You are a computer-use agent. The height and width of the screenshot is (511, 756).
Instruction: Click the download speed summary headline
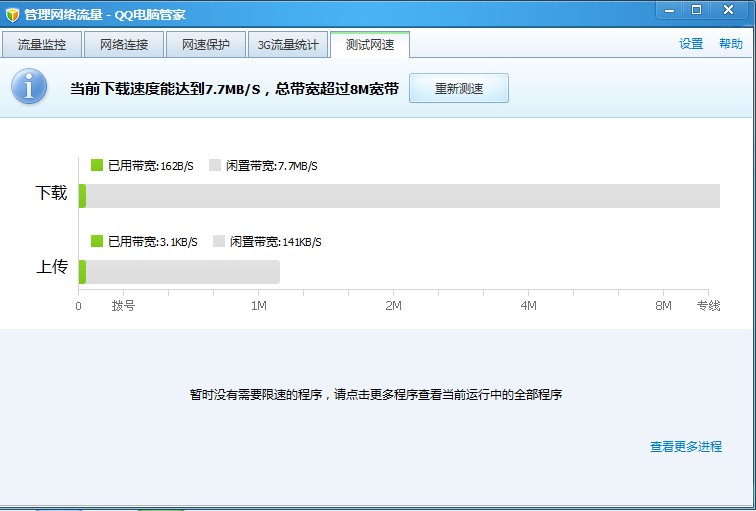click(234, 89)
